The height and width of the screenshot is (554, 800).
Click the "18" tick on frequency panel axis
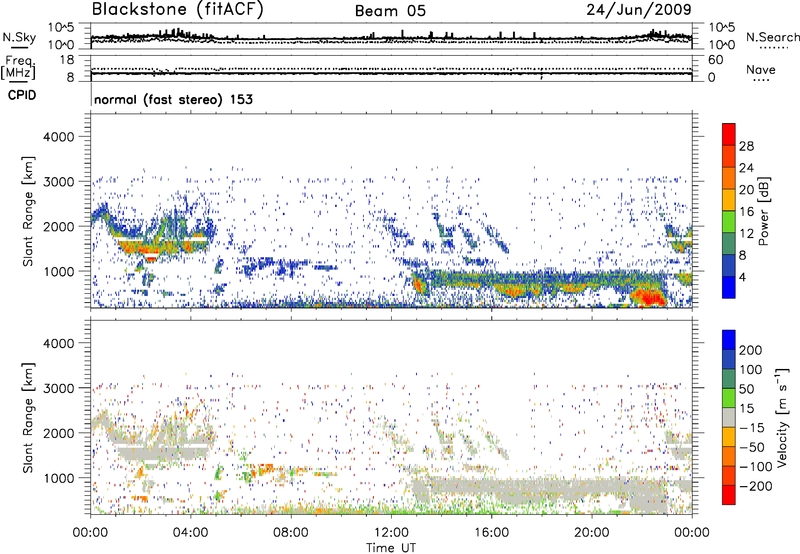pos(67,60)
